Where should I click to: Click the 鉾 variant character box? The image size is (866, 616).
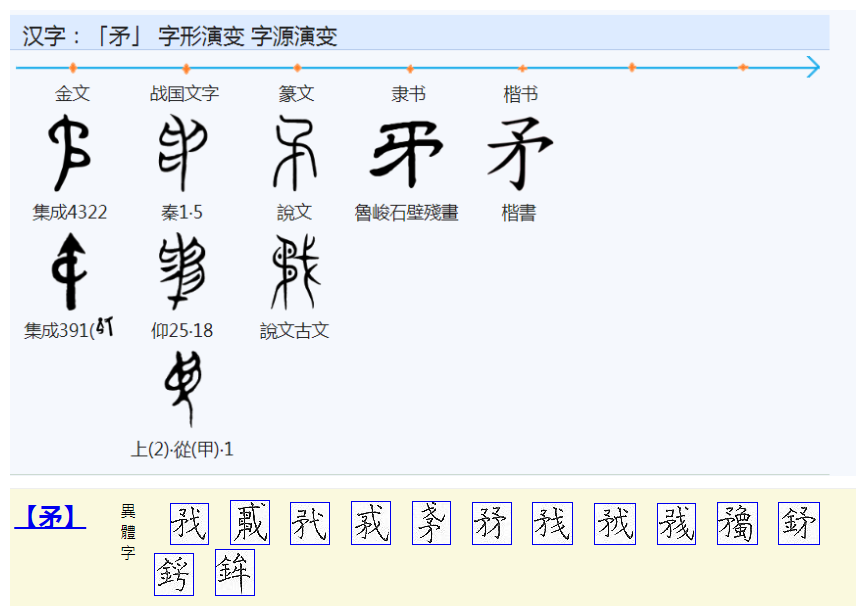coord(233,573)
